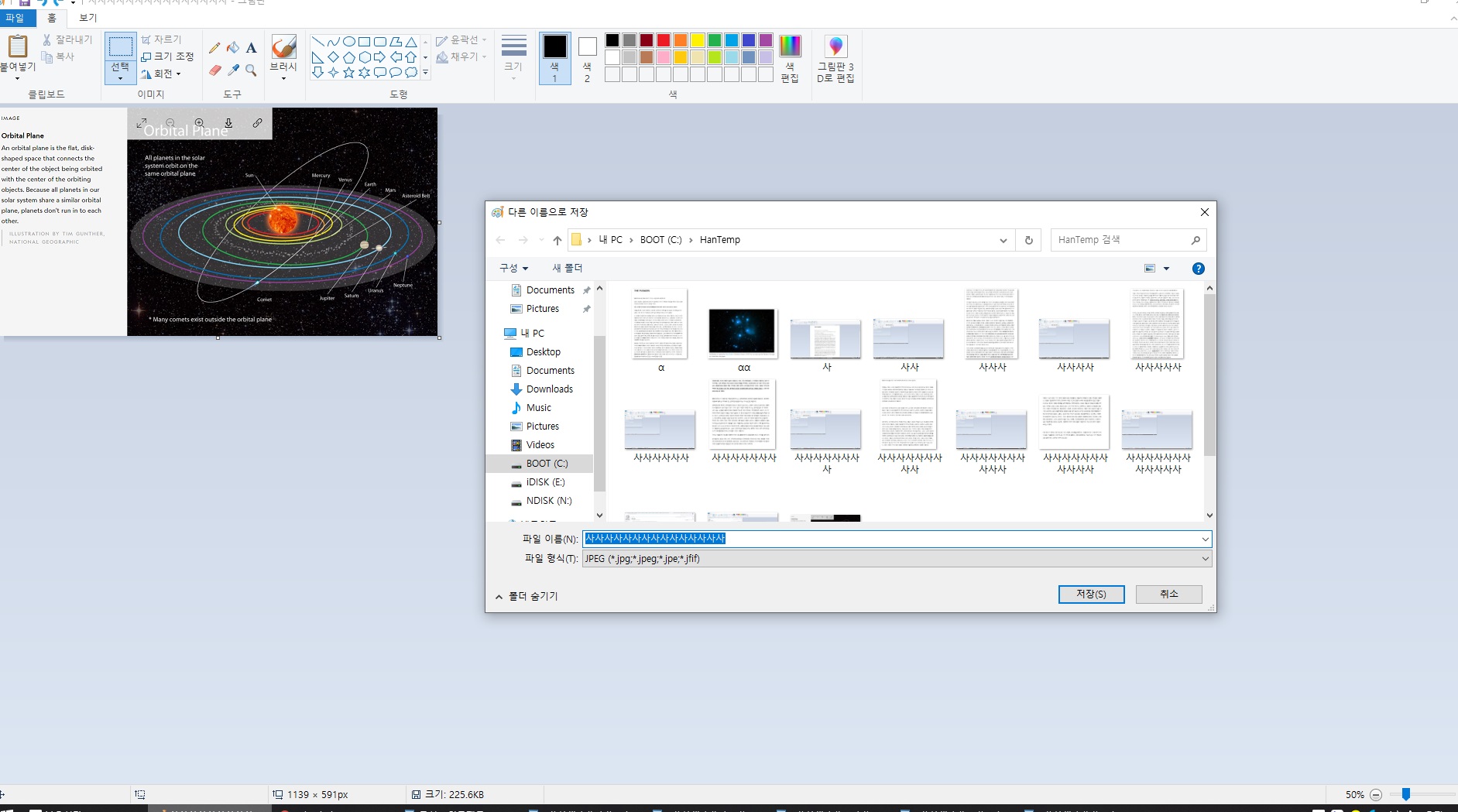Click the Cancel (취소) button

[1168, 594]
